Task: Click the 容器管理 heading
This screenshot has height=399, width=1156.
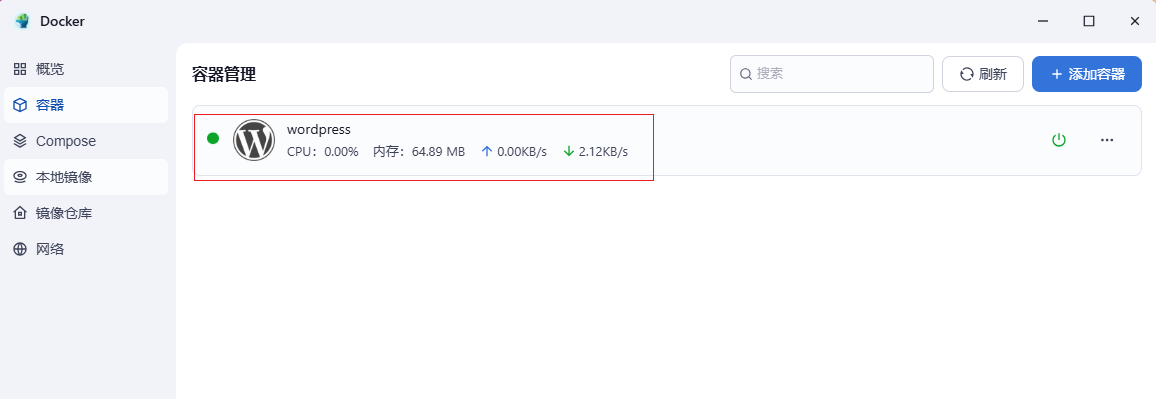Action: point(224,74)
